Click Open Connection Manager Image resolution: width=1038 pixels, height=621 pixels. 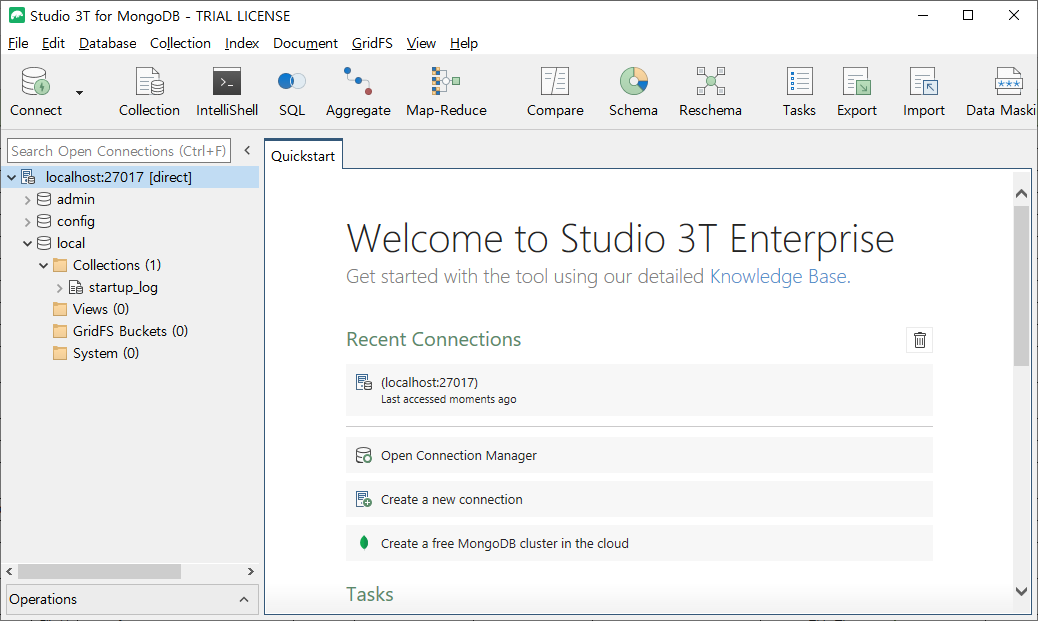[x=639, y=455]
